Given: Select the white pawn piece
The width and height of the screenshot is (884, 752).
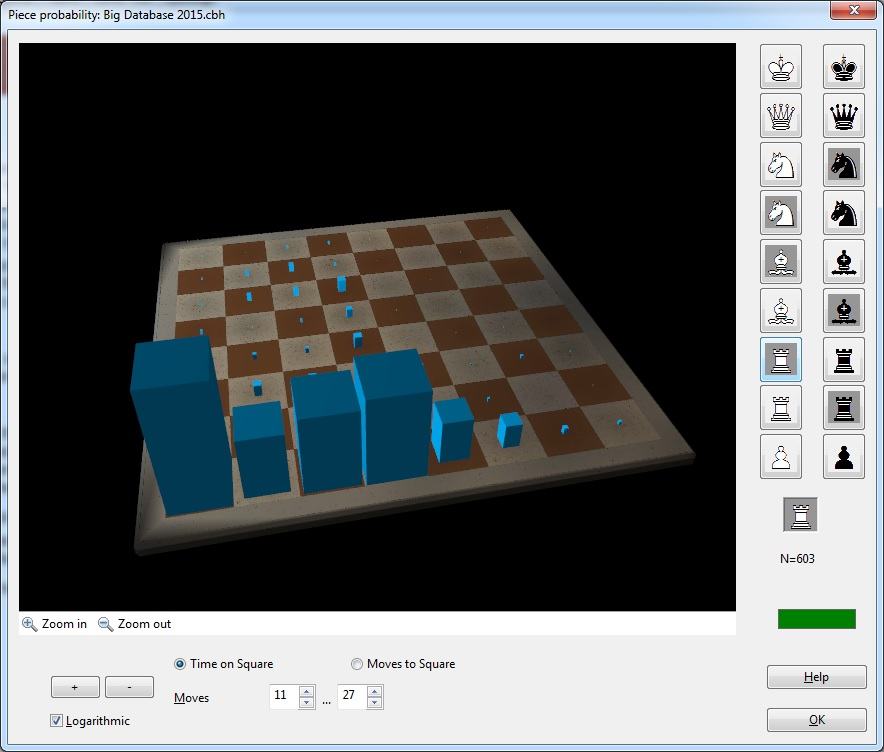Looking at the screenshot, I should tap(781, 457).
